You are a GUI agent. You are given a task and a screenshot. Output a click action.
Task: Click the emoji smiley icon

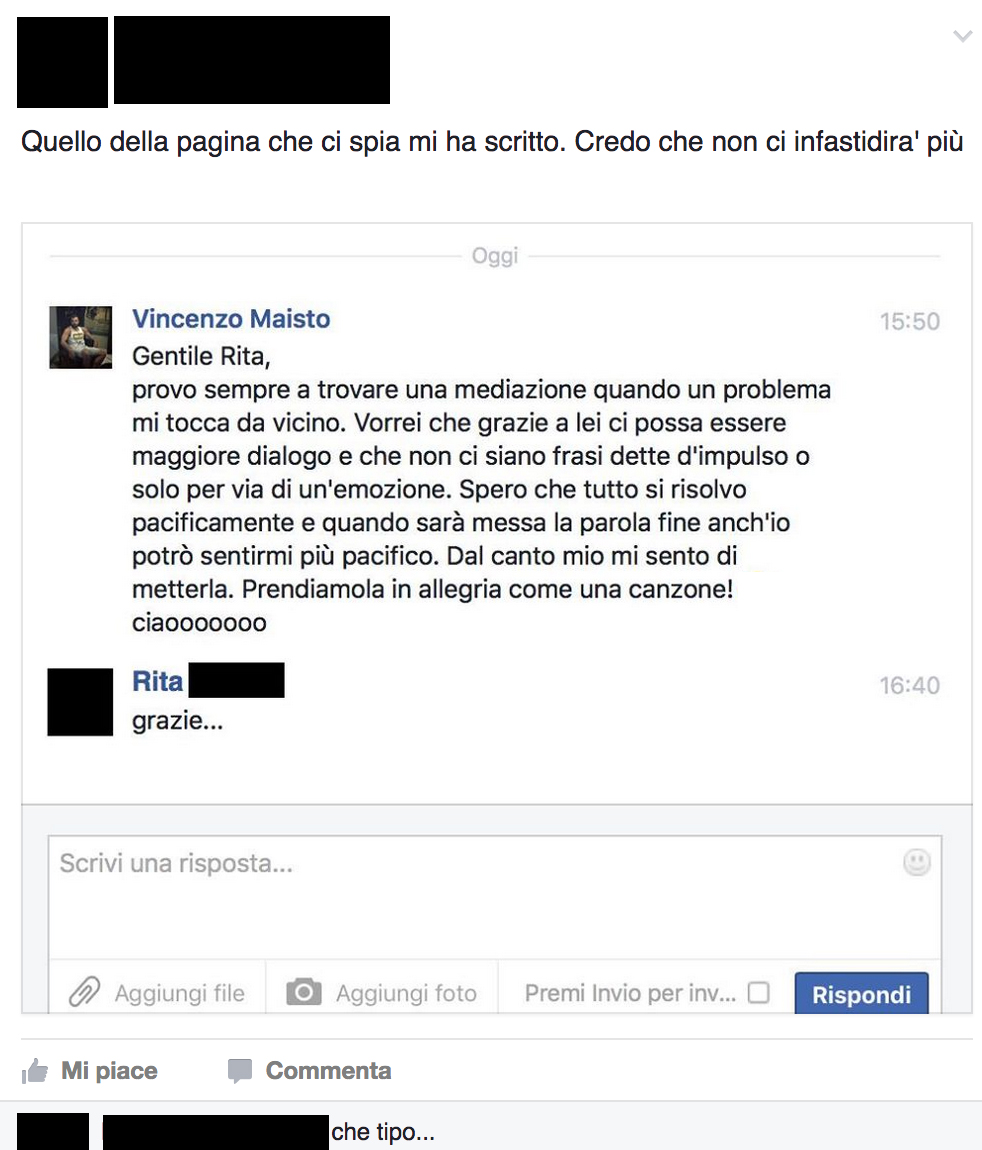916,862
